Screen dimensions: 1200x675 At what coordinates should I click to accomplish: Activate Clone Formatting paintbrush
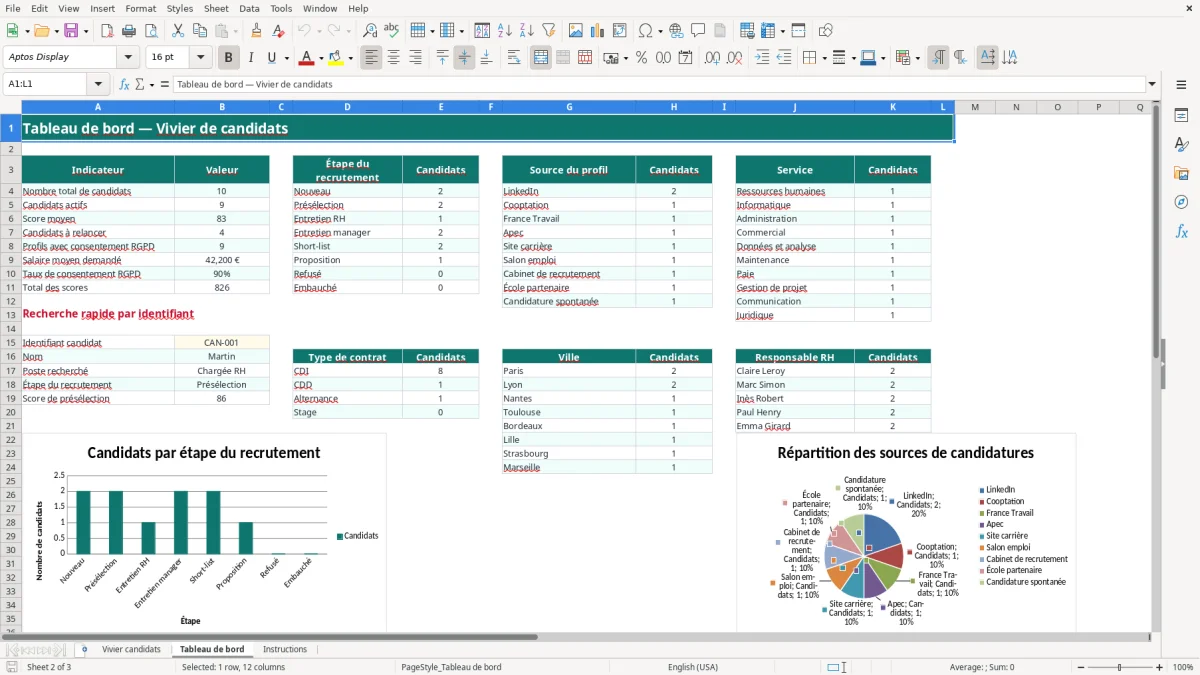[x=256, y=31]
